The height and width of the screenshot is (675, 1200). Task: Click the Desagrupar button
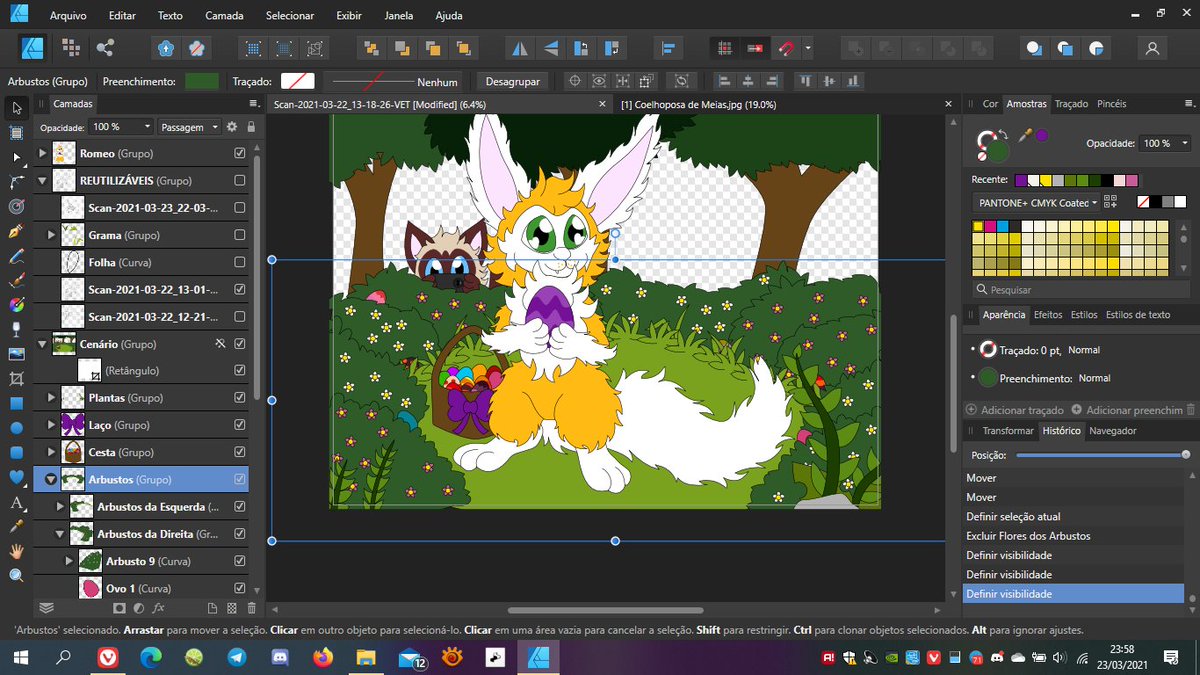512,82
